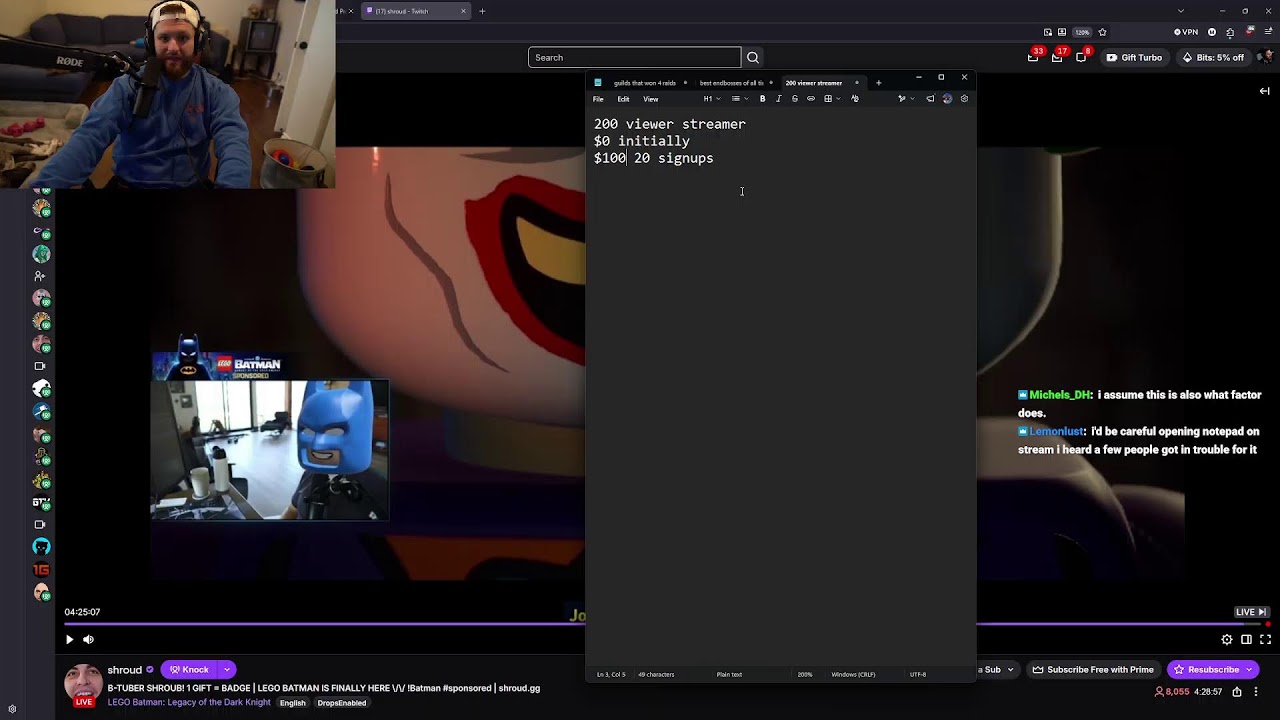
Task: Enter fullscreen on the Twitch player
Action: click(1265, 640)
